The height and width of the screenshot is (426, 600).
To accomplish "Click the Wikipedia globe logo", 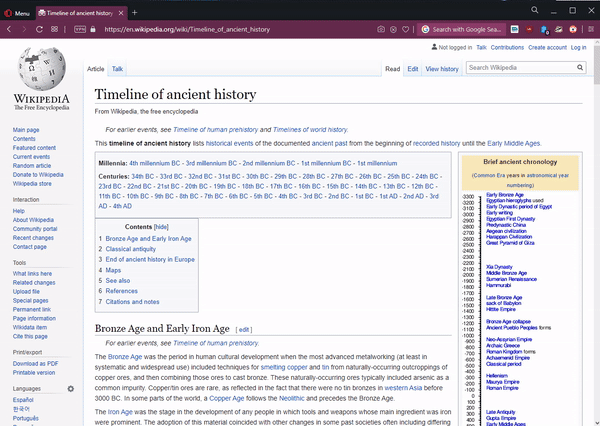I will point(42,74).
